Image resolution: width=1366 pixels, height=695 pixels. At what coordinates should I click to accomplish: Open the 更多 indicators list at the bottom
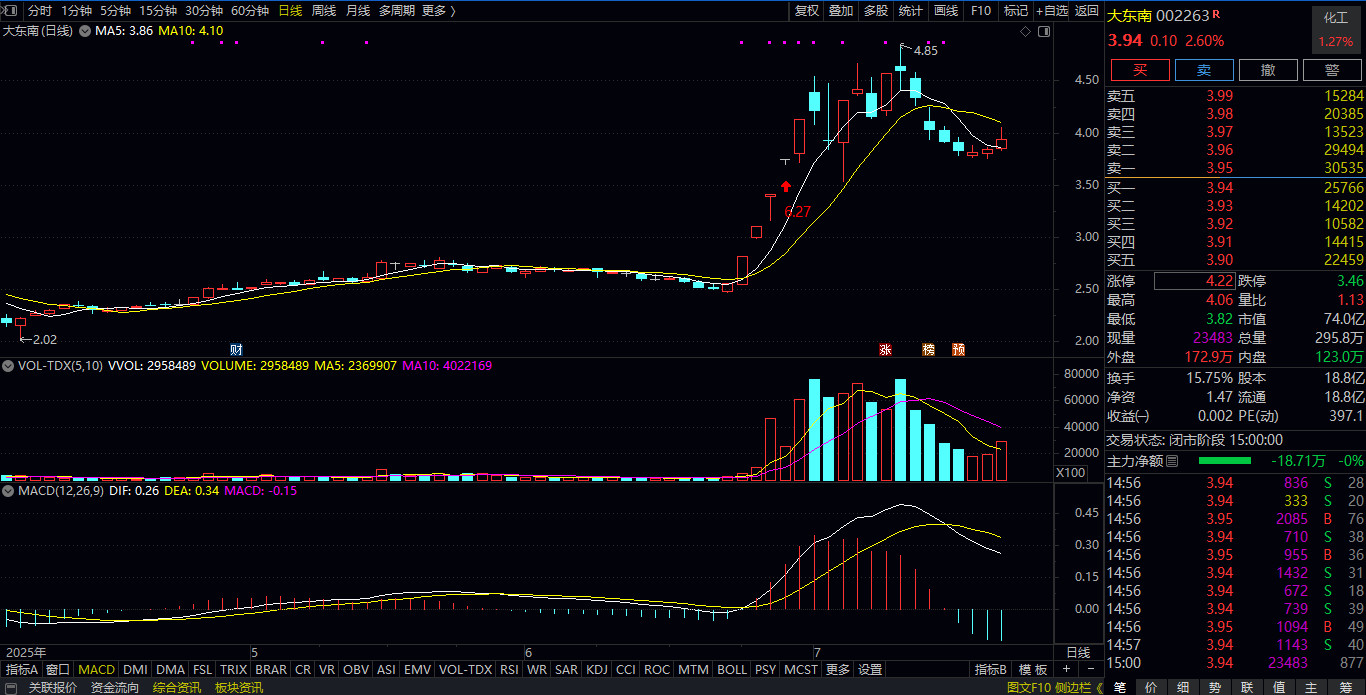point(838,669)
